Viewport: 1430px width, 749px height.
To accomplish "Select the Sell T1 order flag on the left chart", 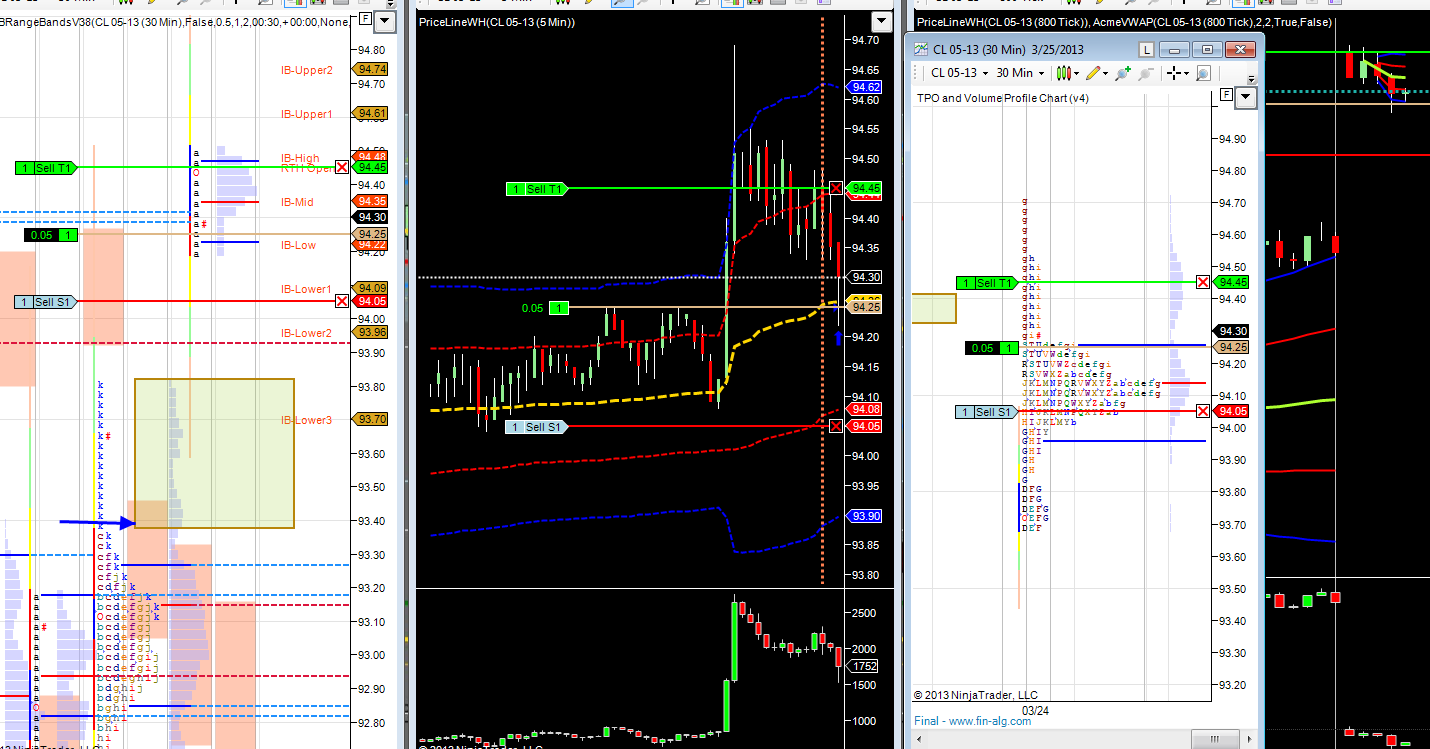I will (45, 168).
